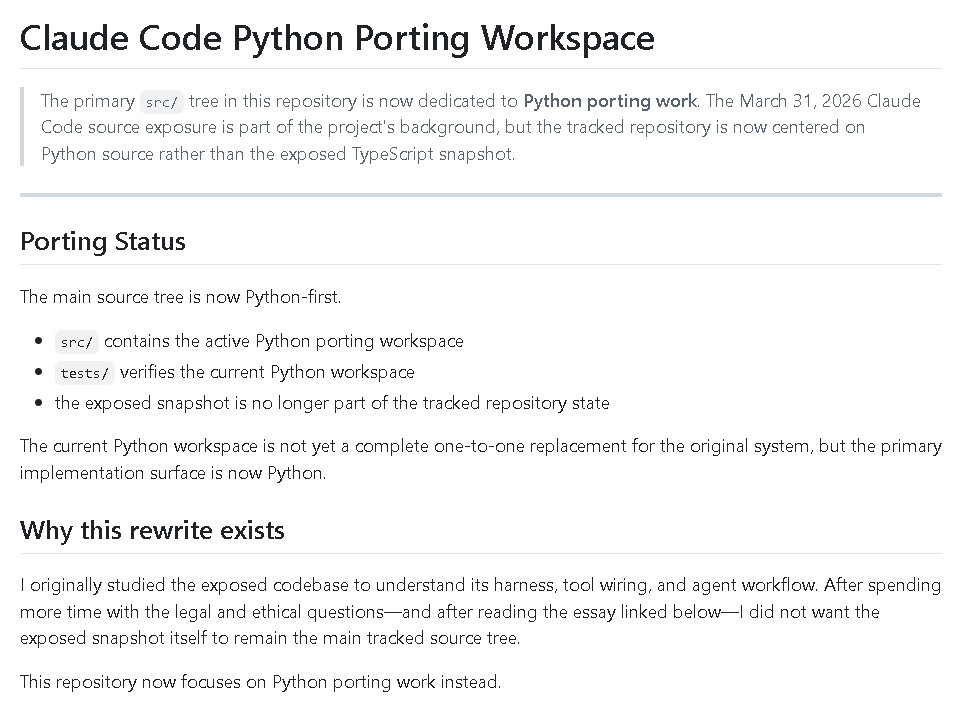Click paragraph starting "The current Python workspace"
963x708 pixels.
[480, 459]
